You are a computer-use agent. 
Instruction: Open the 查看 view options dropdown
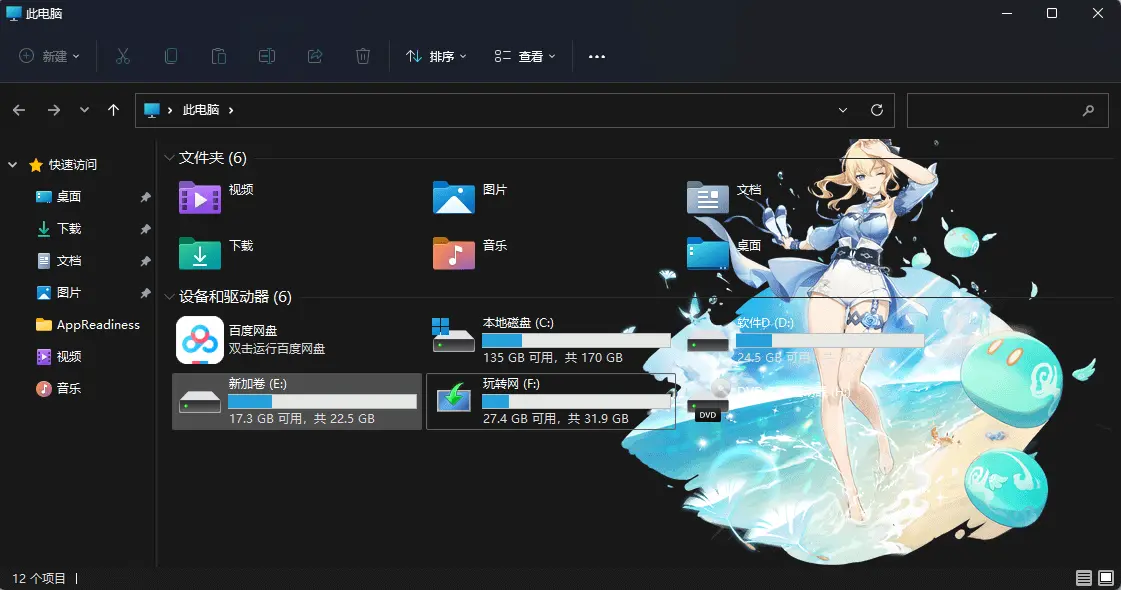[x=523, y=56]
